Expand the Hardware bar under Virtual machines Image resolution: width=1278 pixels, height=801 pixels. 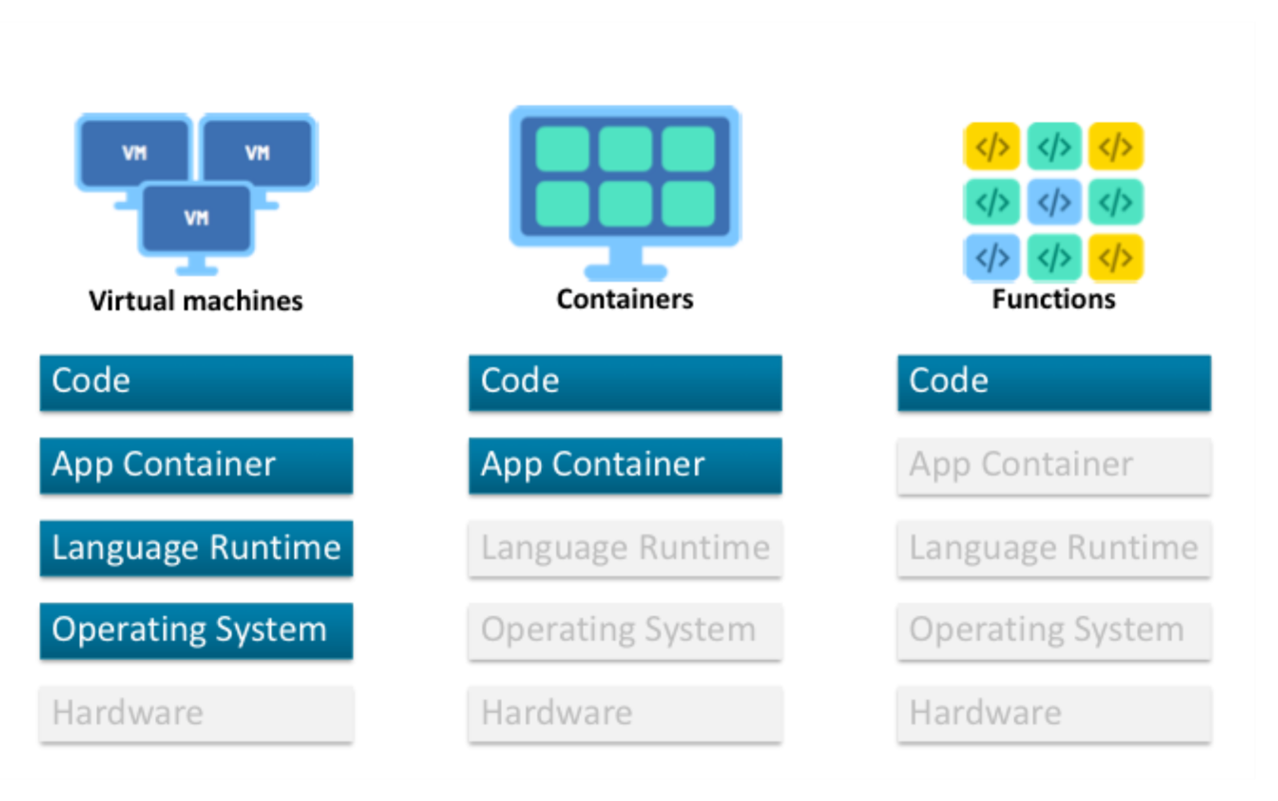tap(196, 713)
